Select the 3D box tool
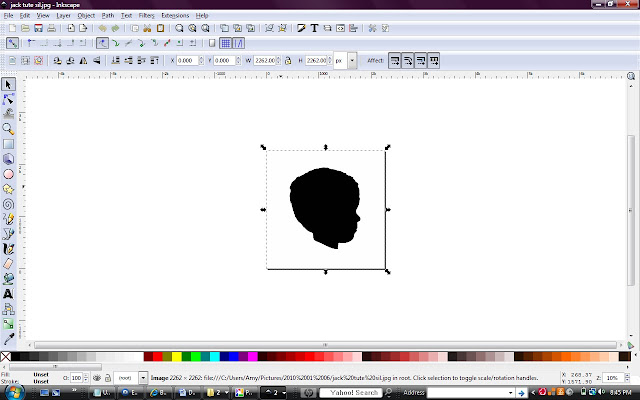This screenshot has height=400, width=640. coord(8,159)
